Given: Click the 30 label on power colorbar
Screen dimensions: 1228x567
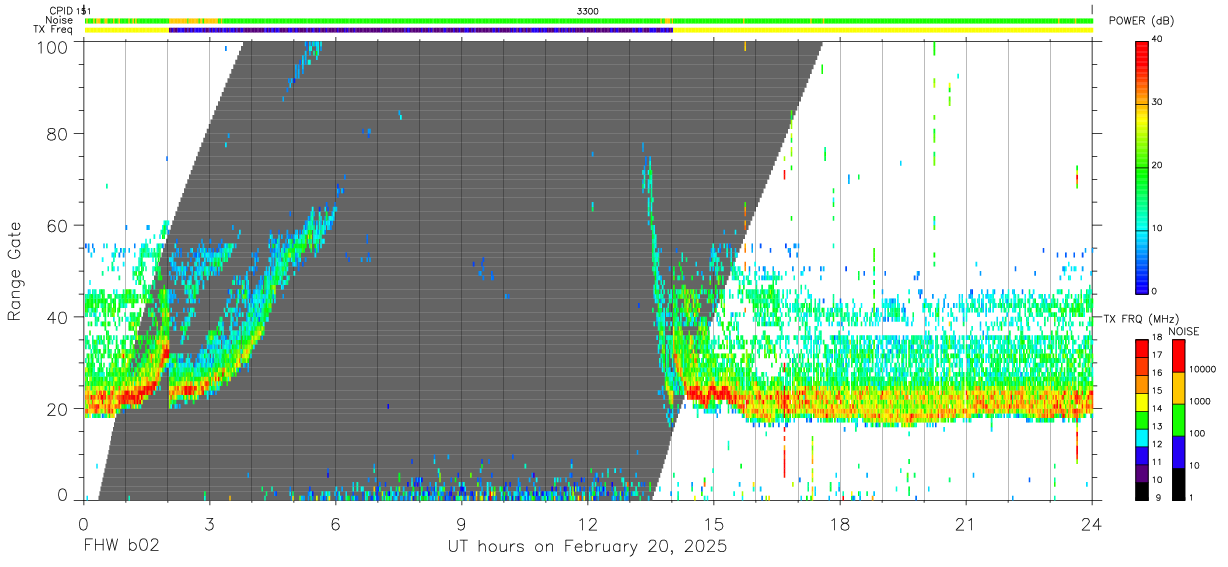Looking at the screenshot, I should tap(1158, 103).
